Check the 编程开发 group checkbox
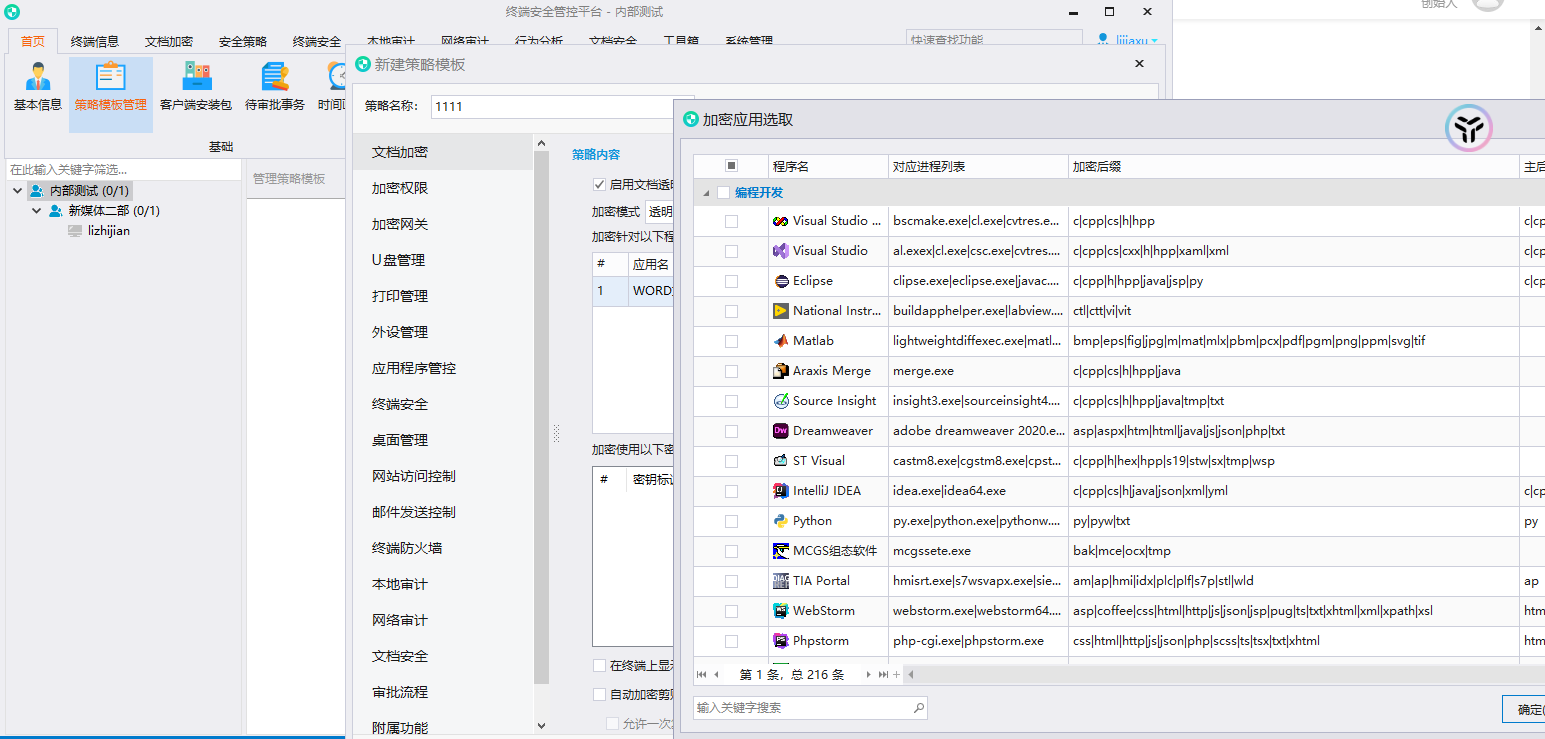Image resolution: width=1545 pixels, height=739 pixels. pyautogui.click(x=723, y=193)
